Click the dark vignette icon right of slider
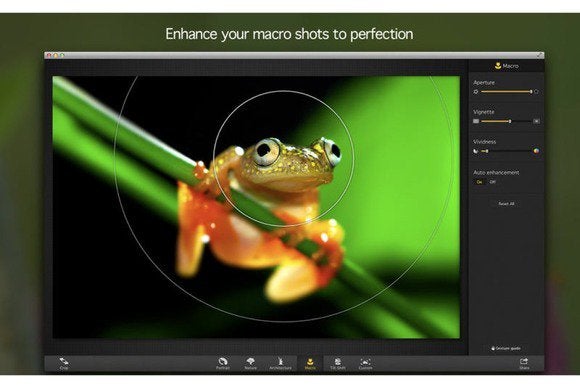580x388 pixels. [x=536, y=121]
